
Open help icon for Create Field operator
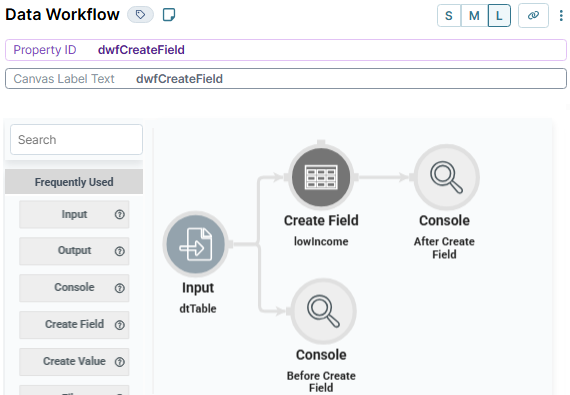point(120,325)
